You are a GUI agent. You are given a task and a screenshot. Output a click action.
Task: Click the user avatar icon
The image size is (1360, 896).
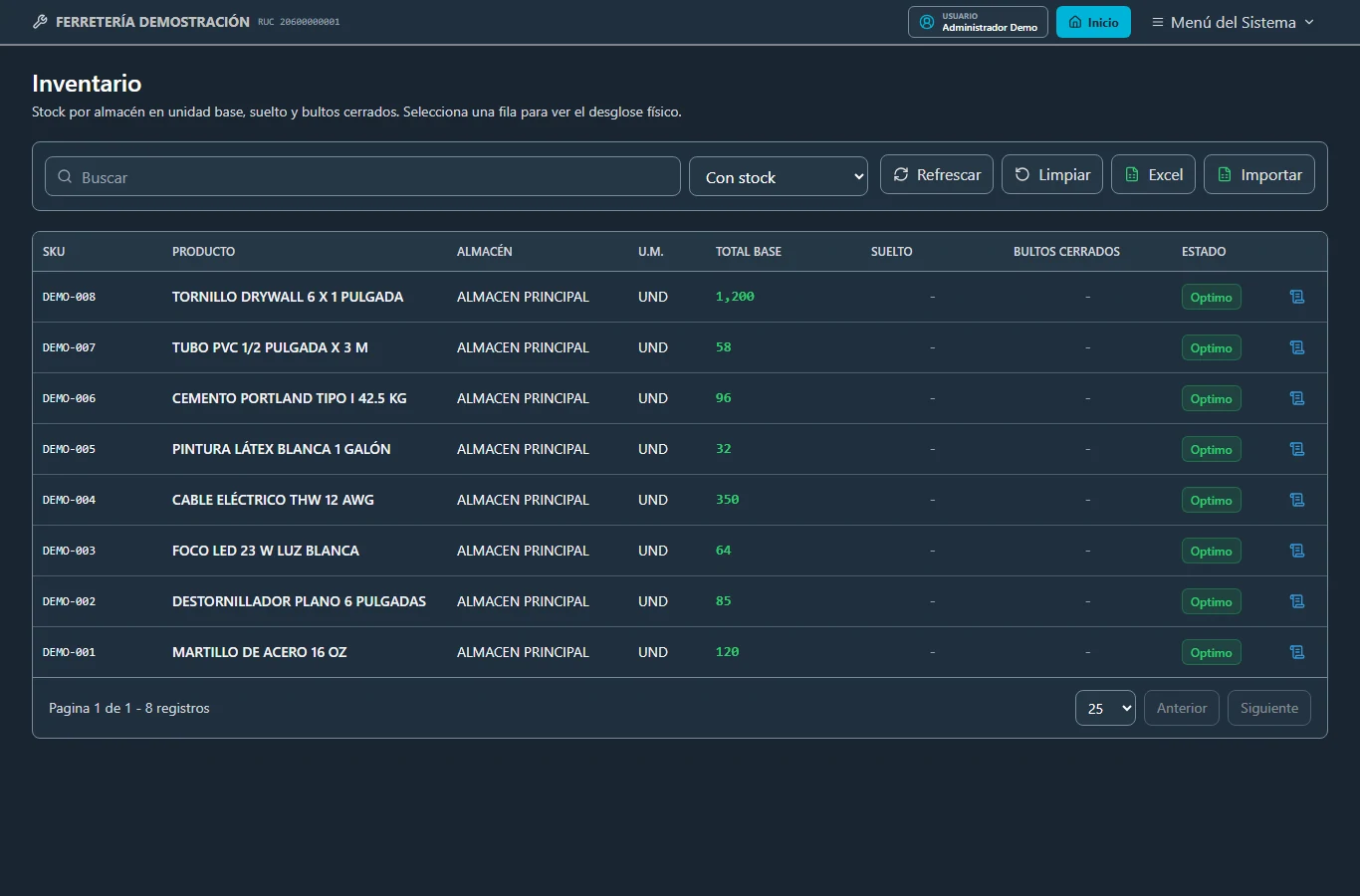(x=927, y=22)
